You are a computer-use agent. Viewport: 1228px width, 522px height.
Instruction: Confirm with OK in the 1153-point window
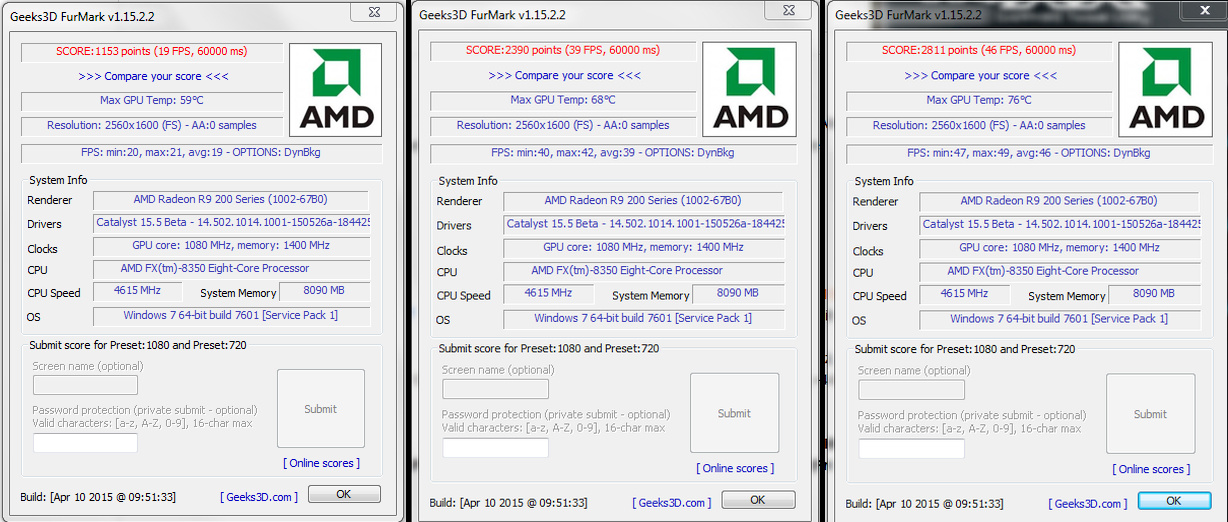tap(344, 494)
